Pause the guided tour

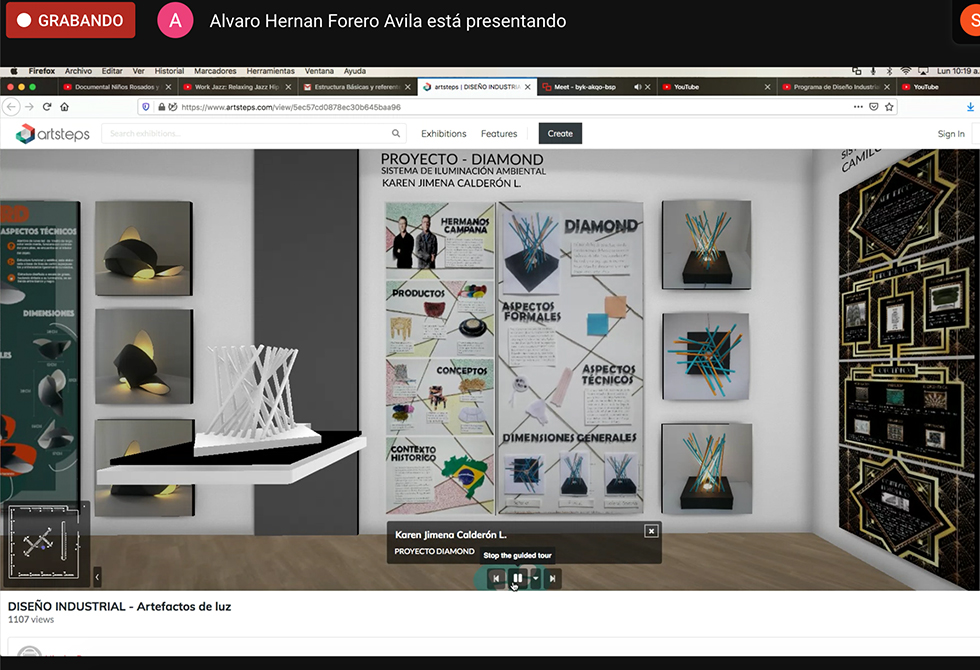point(517,578)
